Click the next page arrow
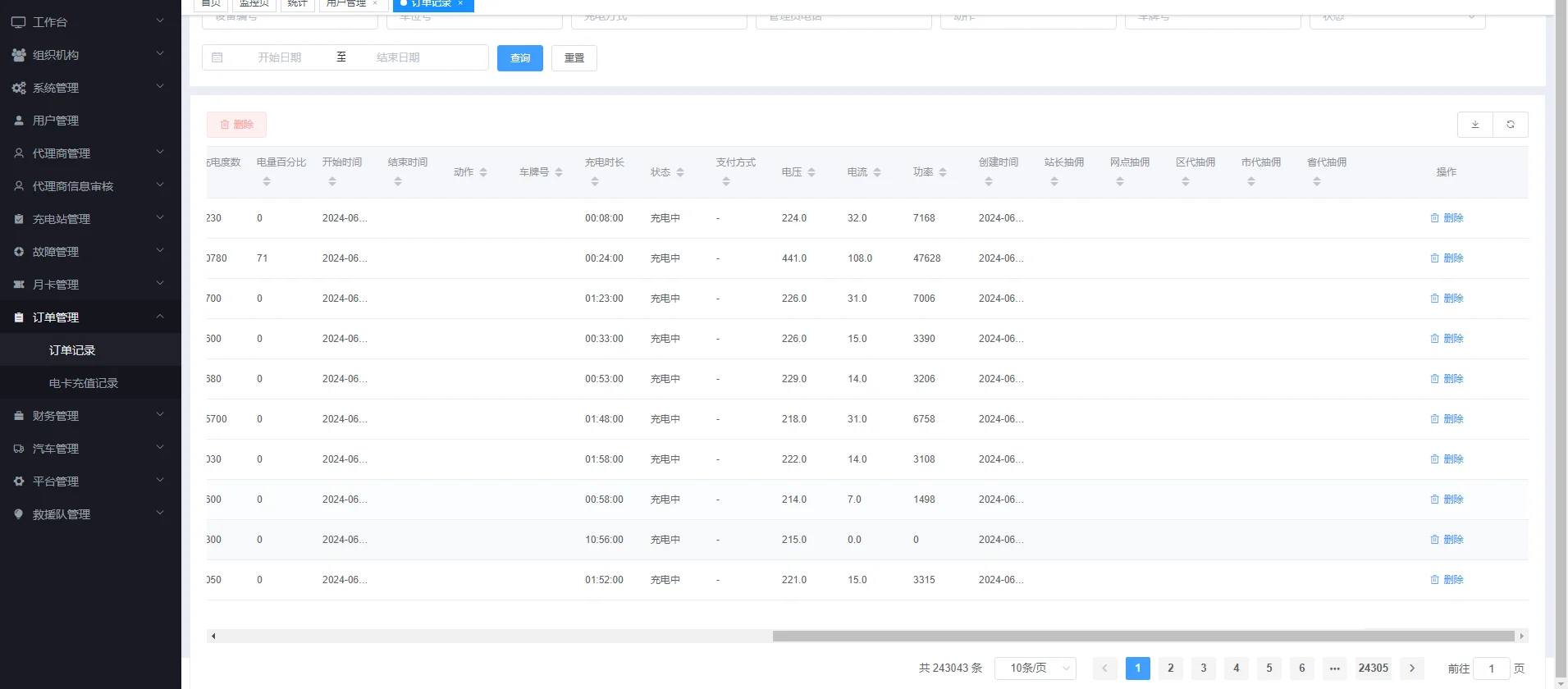 1412,668
